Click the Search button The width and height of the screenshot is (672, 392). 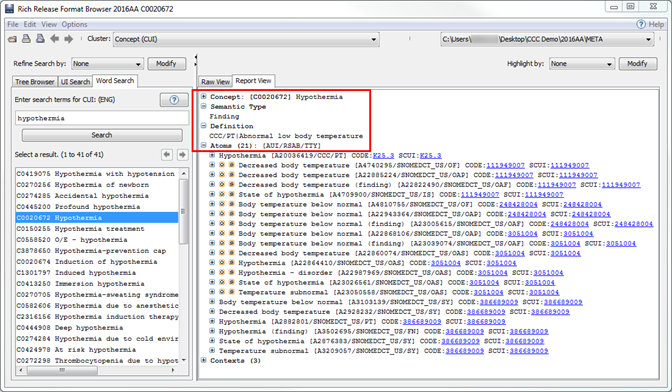click(x=102, y=135)
